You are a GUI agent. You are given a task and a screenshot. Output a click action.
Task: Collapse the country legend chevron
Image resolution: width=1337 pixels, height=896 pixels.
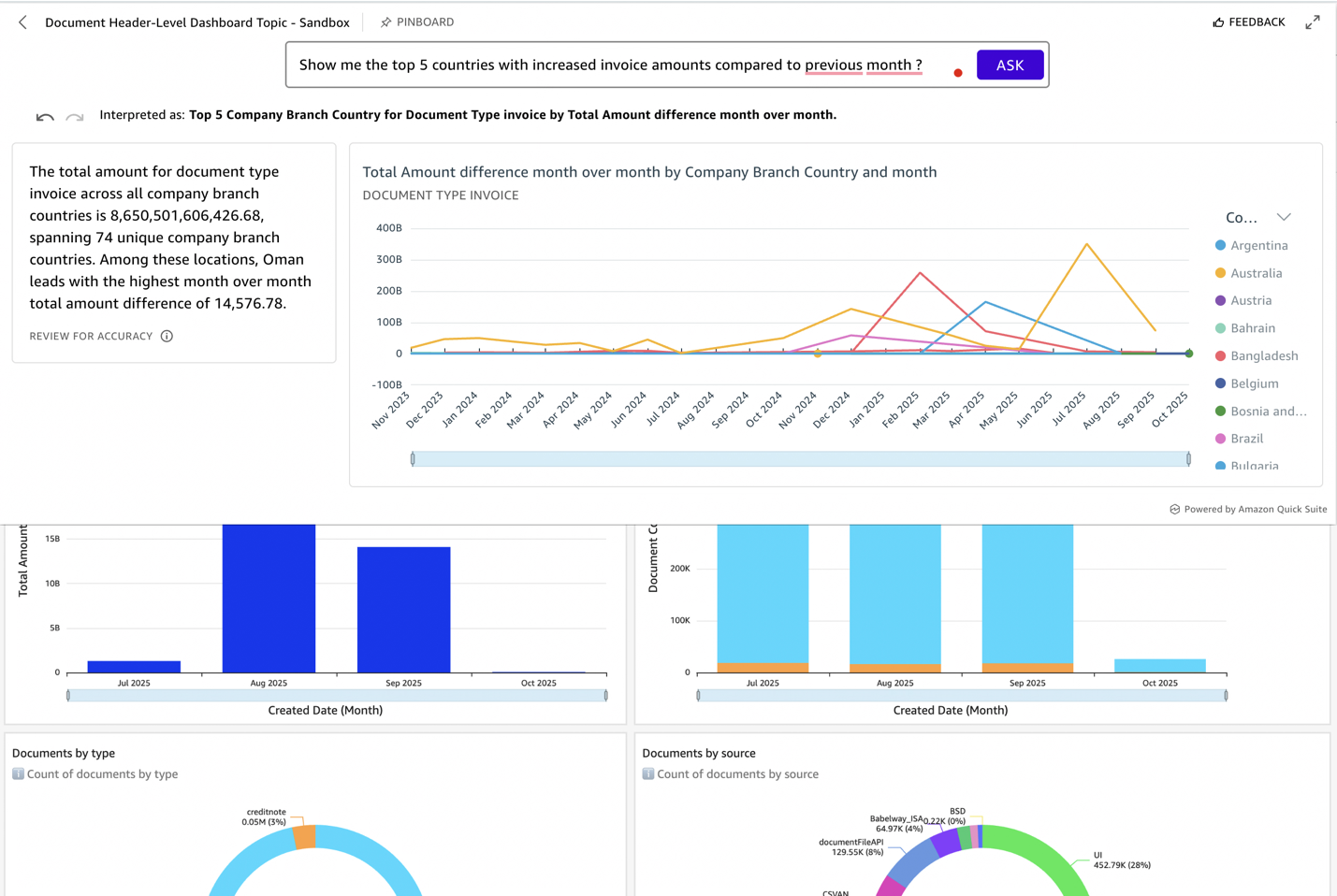[1284, 217]
